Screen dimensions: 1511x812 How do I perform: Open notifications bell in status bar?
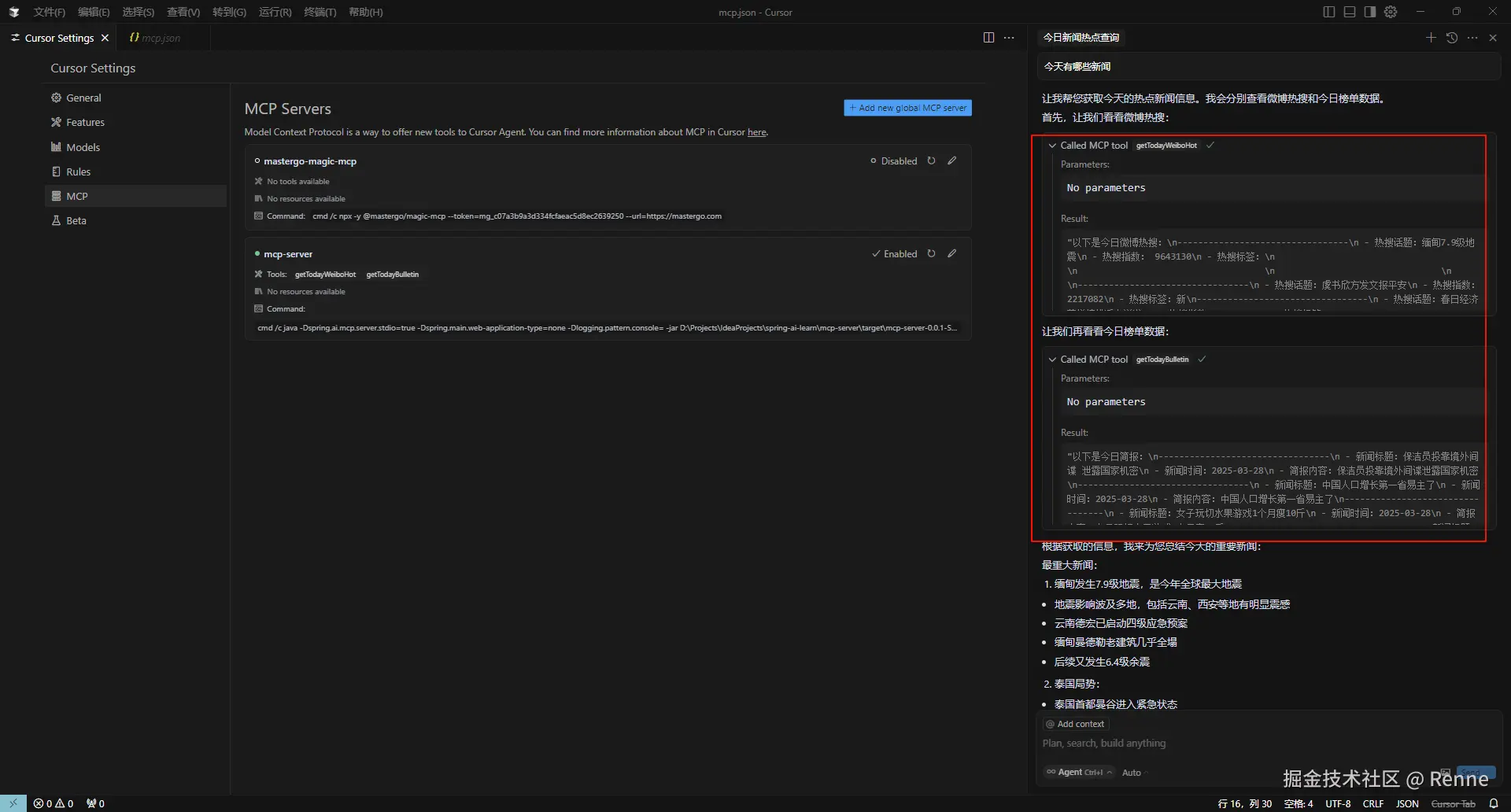tap(1494, 803)
